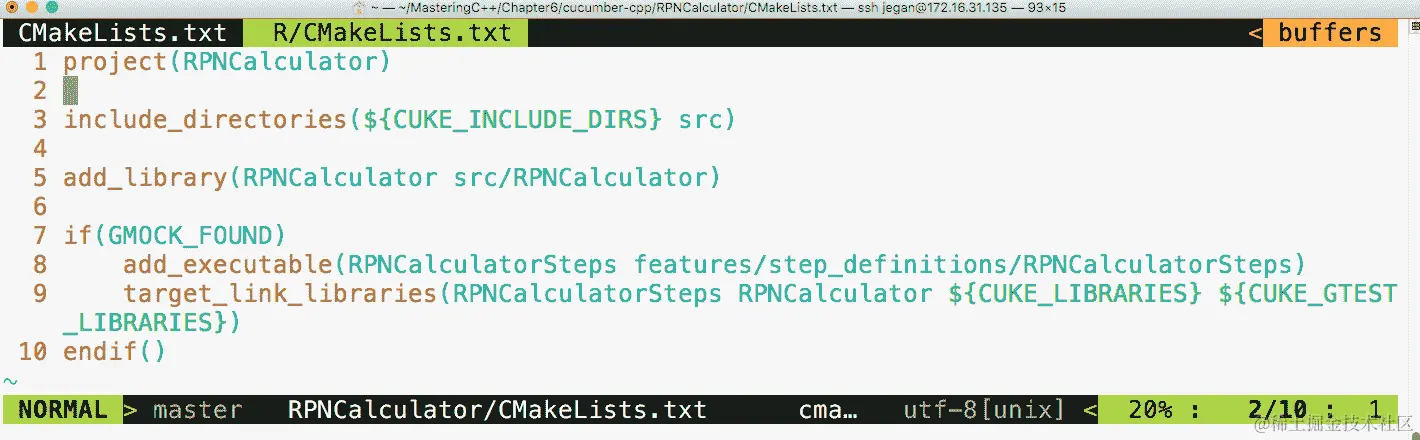Click the master branch segment in statusline

click(x=197, y=409)
